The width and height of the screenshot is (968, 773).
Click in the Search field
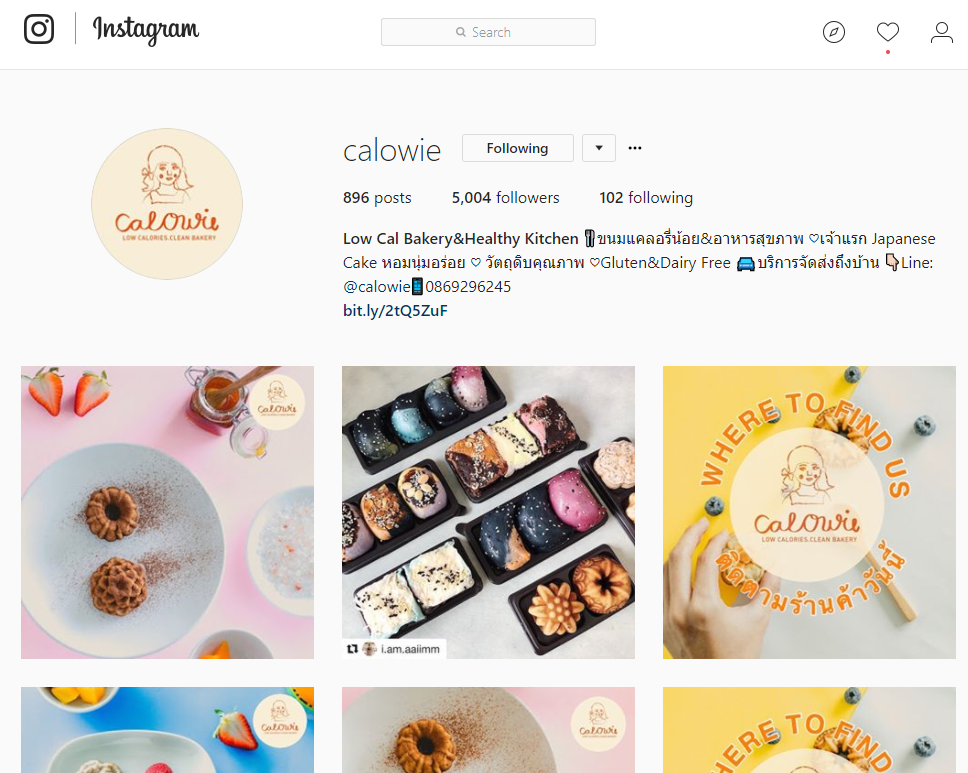tap(488, 32)
